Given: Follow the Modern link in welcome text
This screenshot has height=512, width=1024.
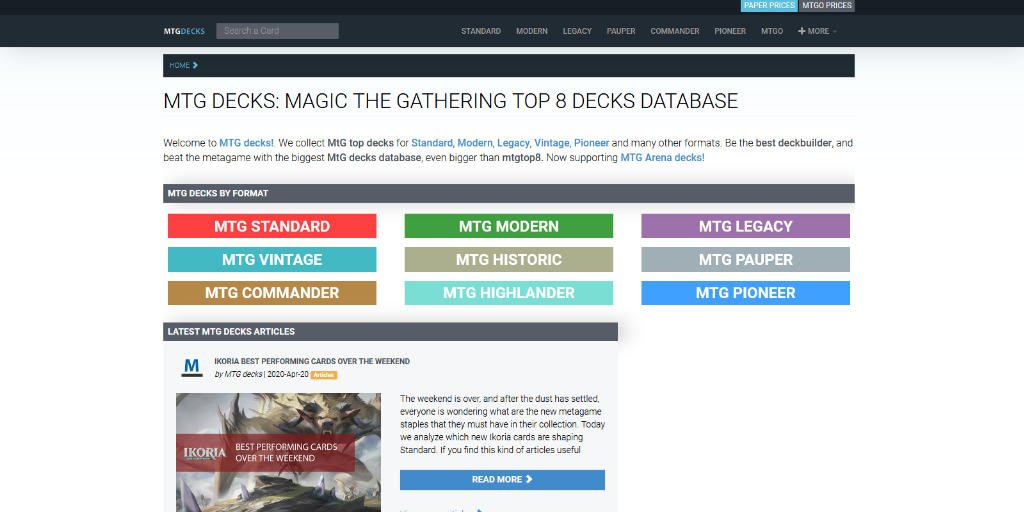Looking at the screenshot, I should click(475, 142).
